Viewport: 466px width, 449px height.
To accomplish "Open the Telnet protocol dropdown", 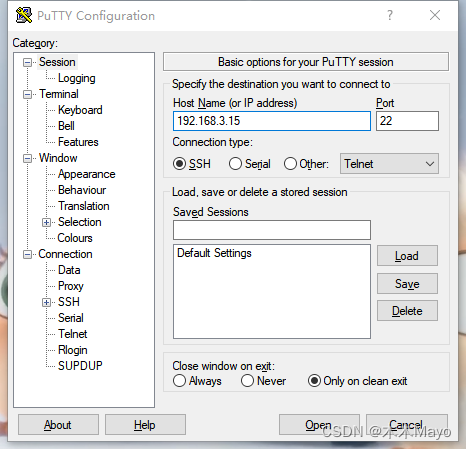I will click(389, 164).
